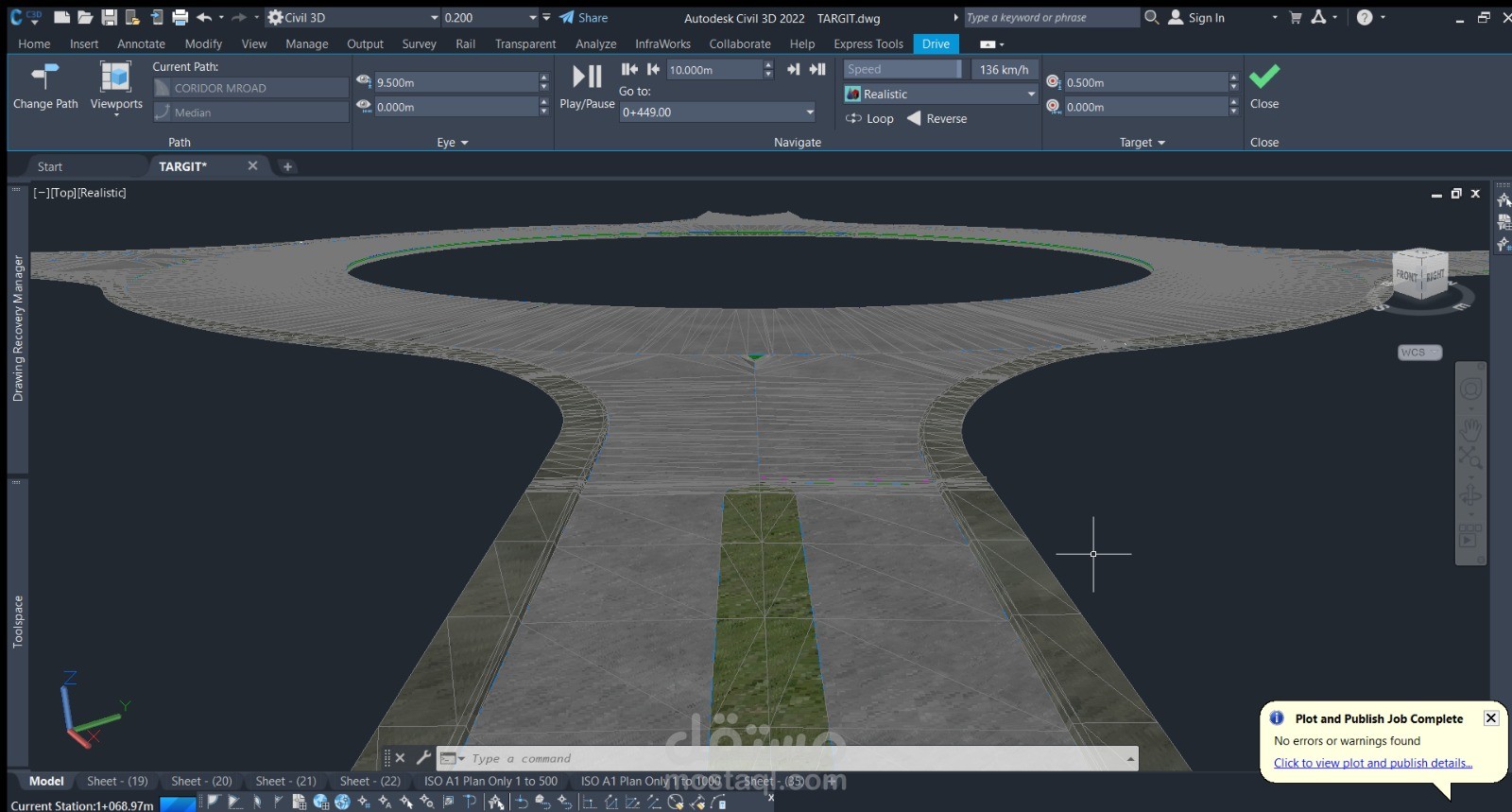Click the command line customize wrench
This screenshot has height=812, width=1512.
[423, 757]
